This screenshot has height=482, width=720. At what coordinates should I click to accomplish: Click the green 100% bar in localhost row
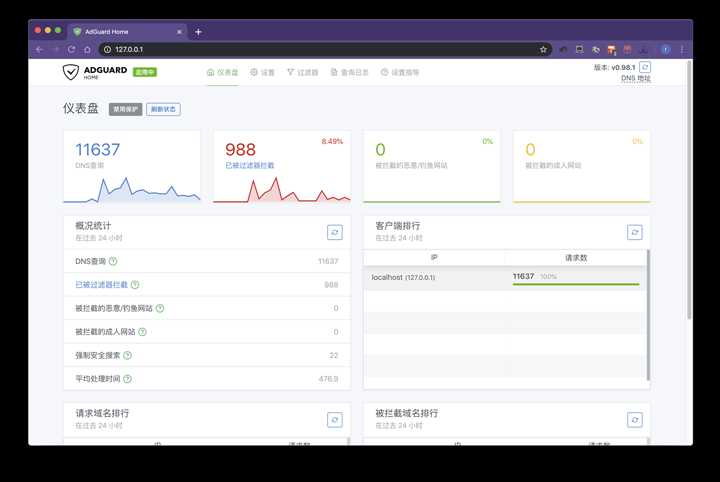point(576,285)
